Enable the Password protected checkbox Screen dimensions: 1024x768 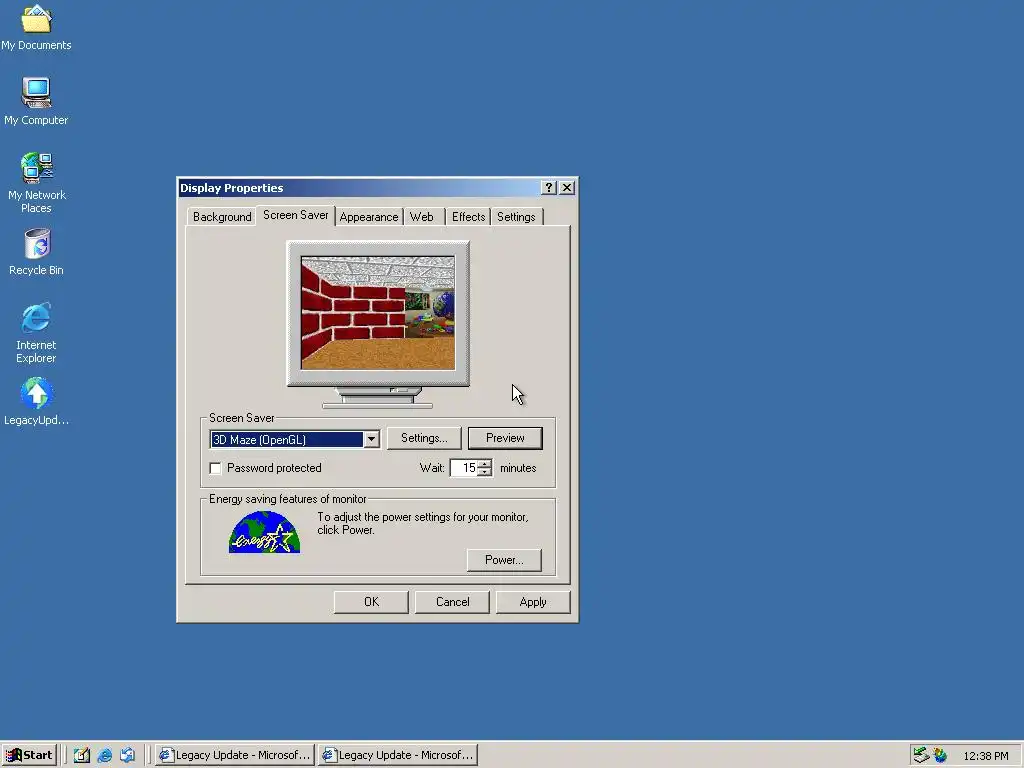[x=215, y=468]
